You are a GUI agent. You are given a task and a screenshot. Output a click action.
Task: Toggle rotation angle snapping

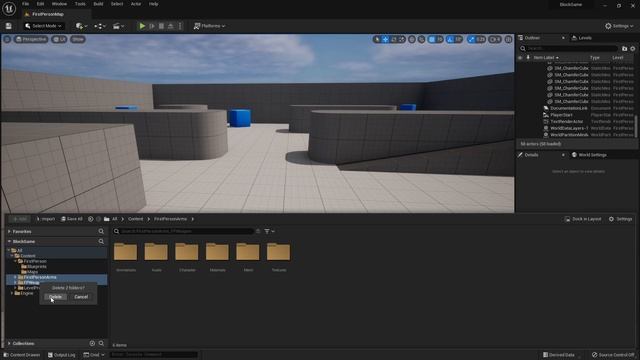click(x=450, y=39)
